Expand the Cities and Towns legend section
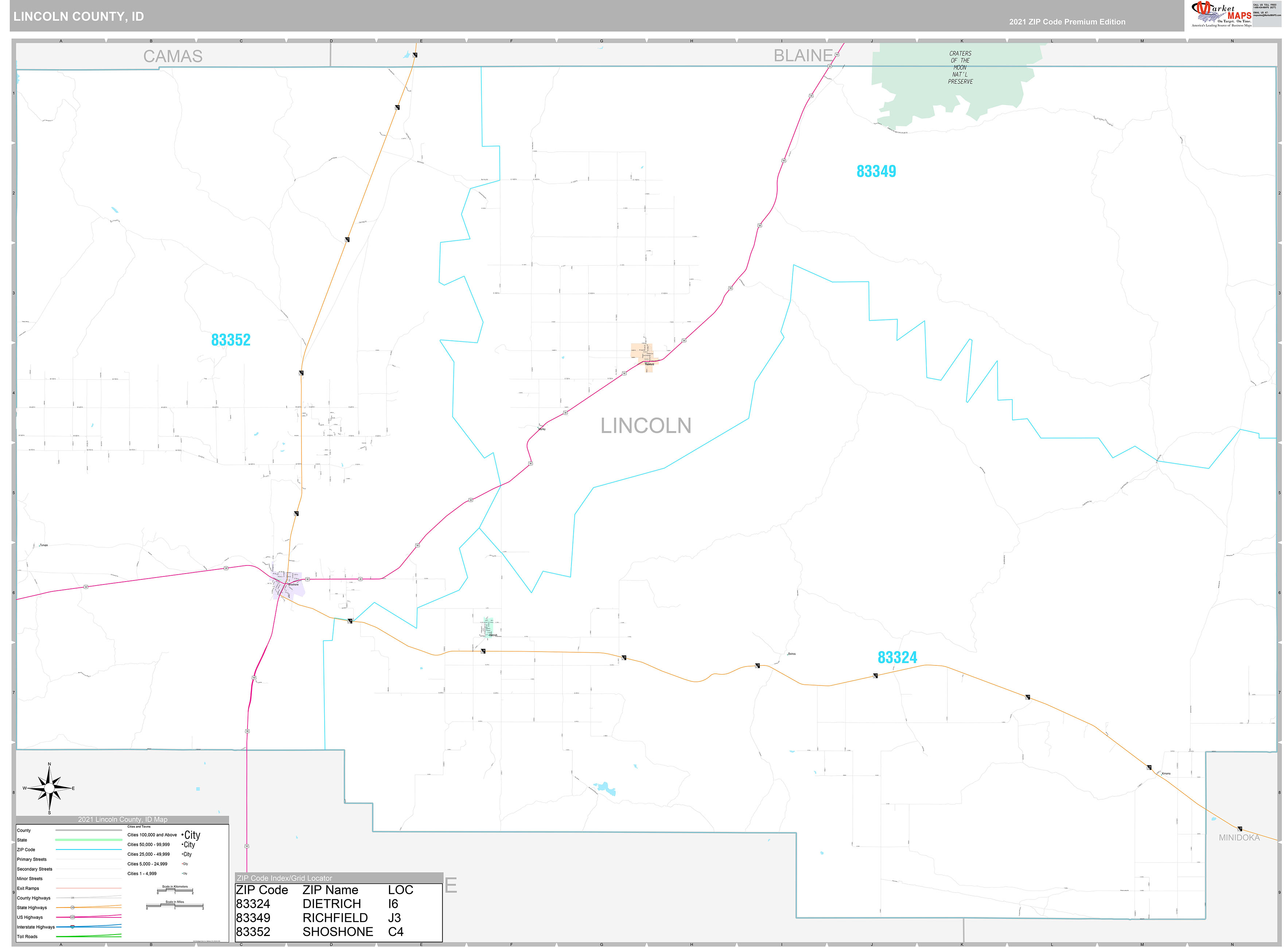Image resolution: width=1288 pixels, height=948 pixels. point(139,826)
